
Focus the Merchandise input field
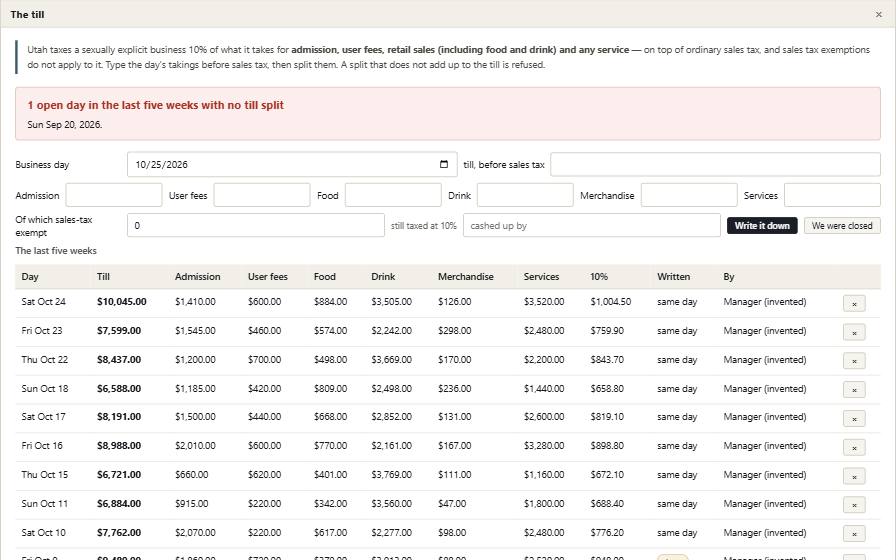689,195
